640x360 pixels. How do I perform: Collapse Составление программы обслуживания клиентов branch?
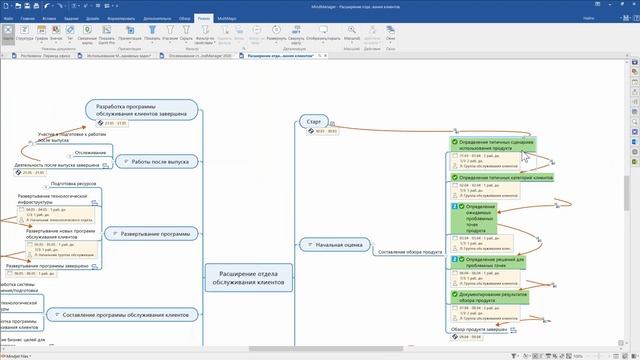click(57, 315)
